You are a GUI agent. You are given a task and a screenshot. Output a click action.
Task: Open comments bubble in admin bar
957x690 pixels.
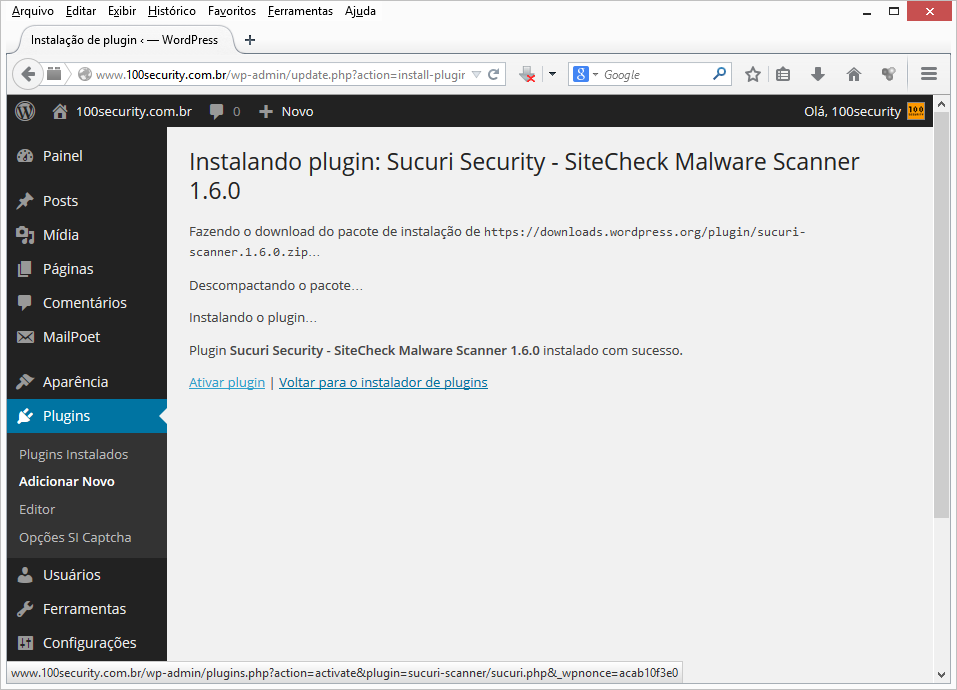pyautogui.click(x=225, y=111)
